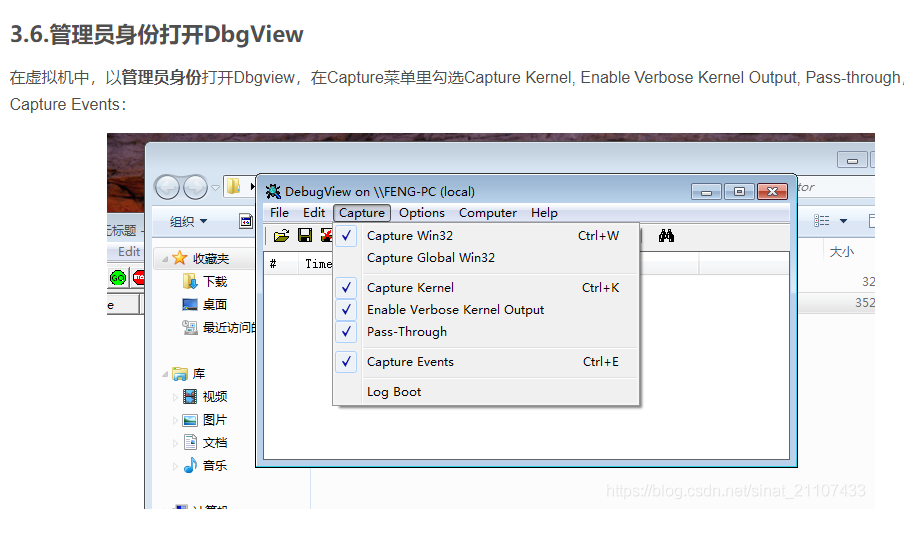904x536 pixels.
Task: Expand the 文档 library node
Action: [175, 443]
